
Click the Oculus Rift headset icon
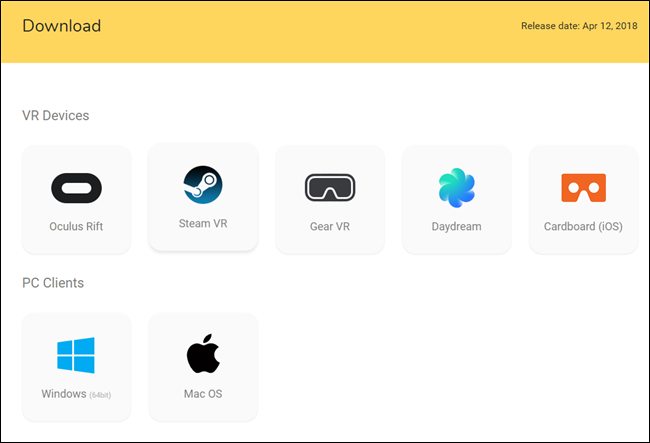point(76,188)
